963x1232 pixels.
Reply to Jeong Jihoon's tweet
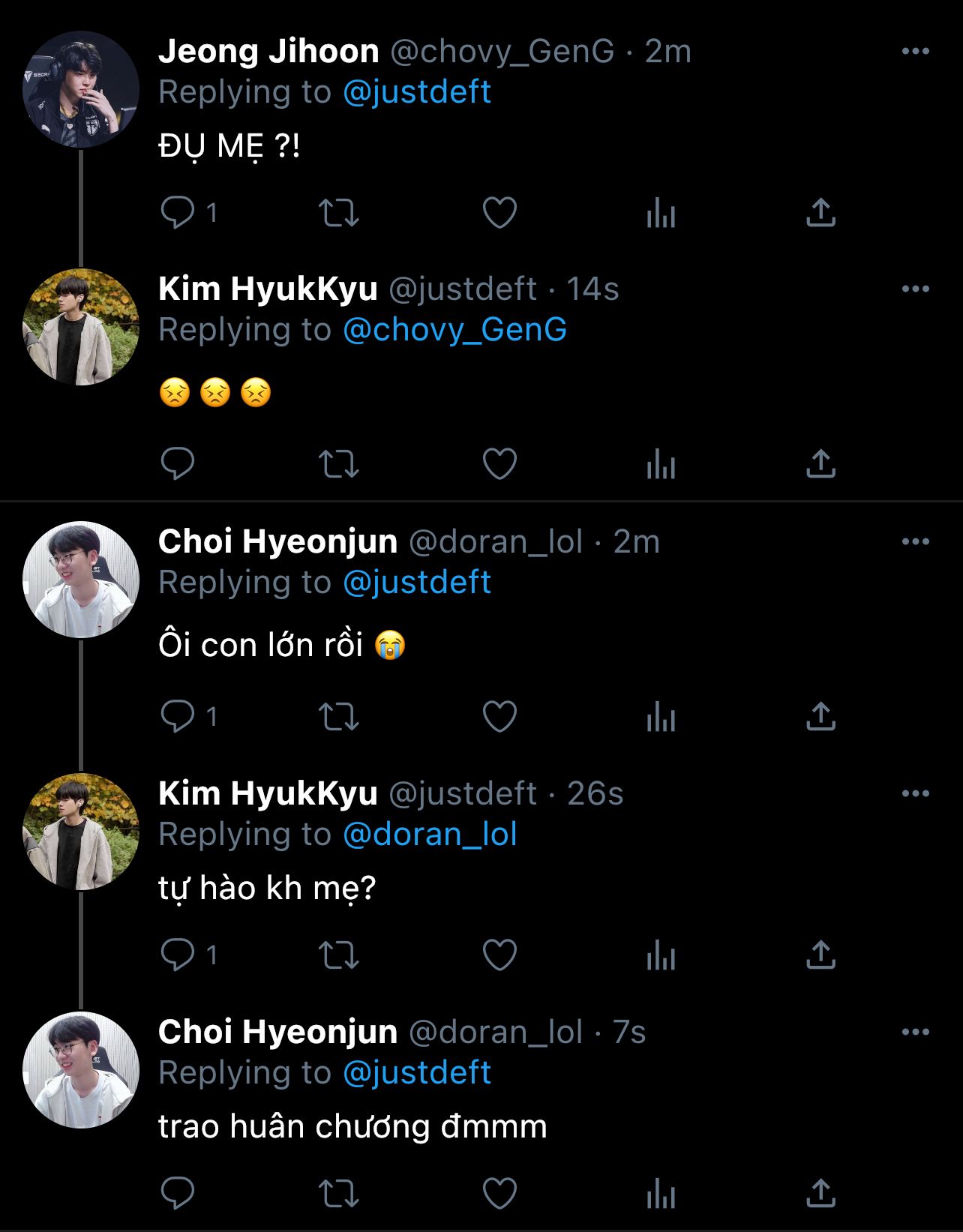point(178,212)
